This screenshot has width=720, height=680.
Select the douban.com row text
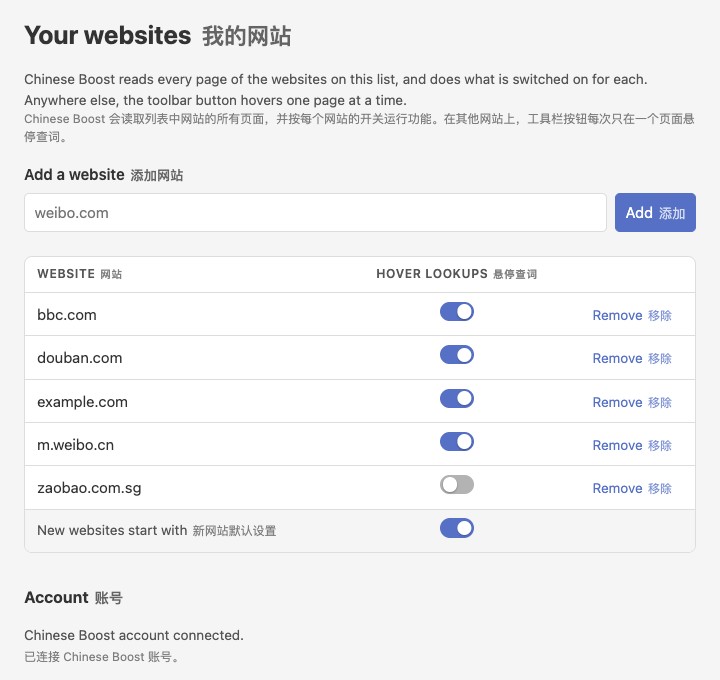(x=80, y=358)
